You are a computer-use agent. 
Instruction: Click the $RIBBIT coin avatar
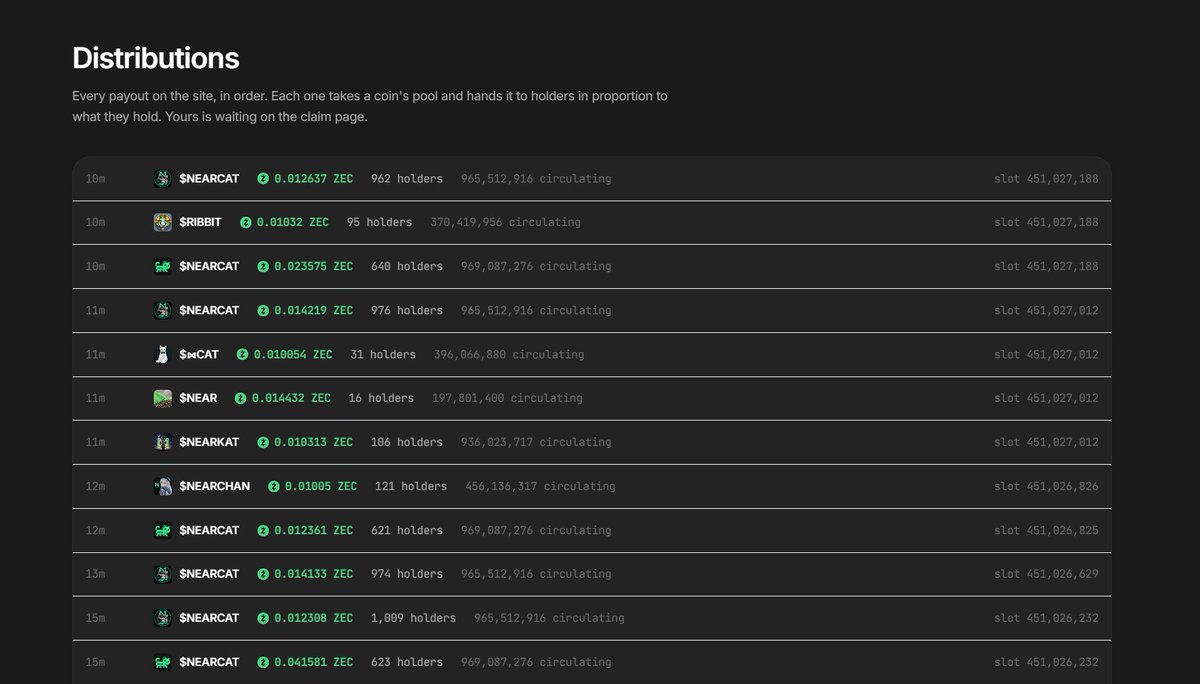163,222
